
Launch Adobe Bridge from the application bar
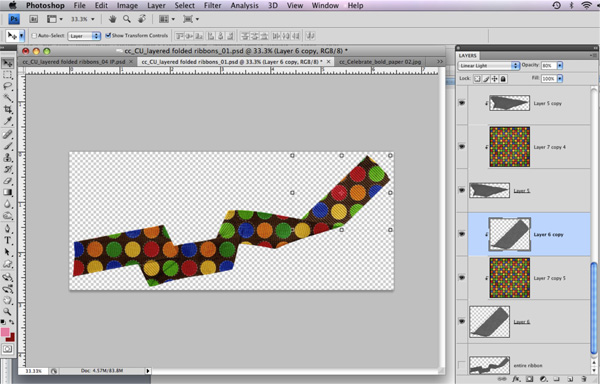(x=34, y=19)
